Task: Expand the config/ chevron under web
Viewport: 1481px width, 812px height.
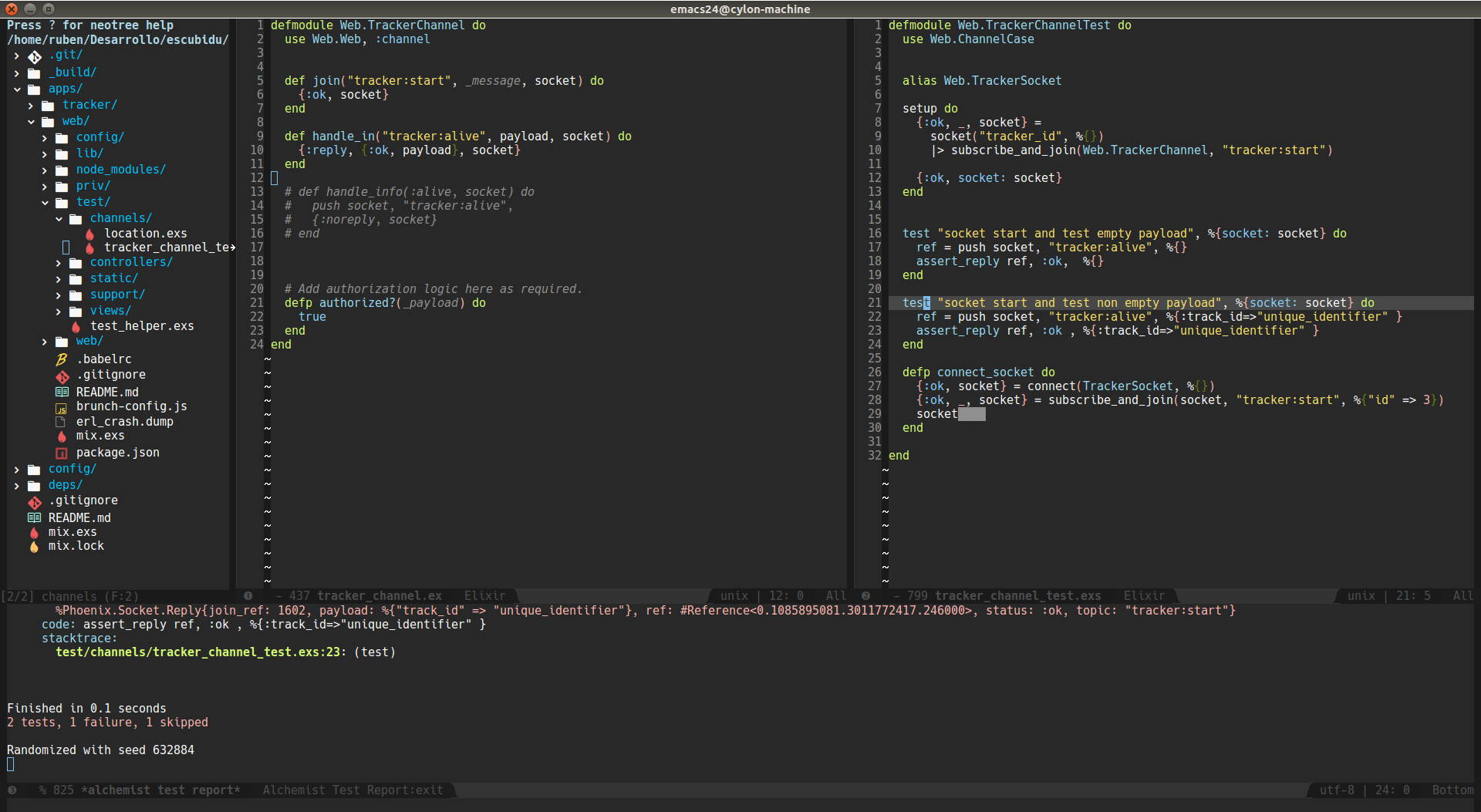Action: point(44,137)
